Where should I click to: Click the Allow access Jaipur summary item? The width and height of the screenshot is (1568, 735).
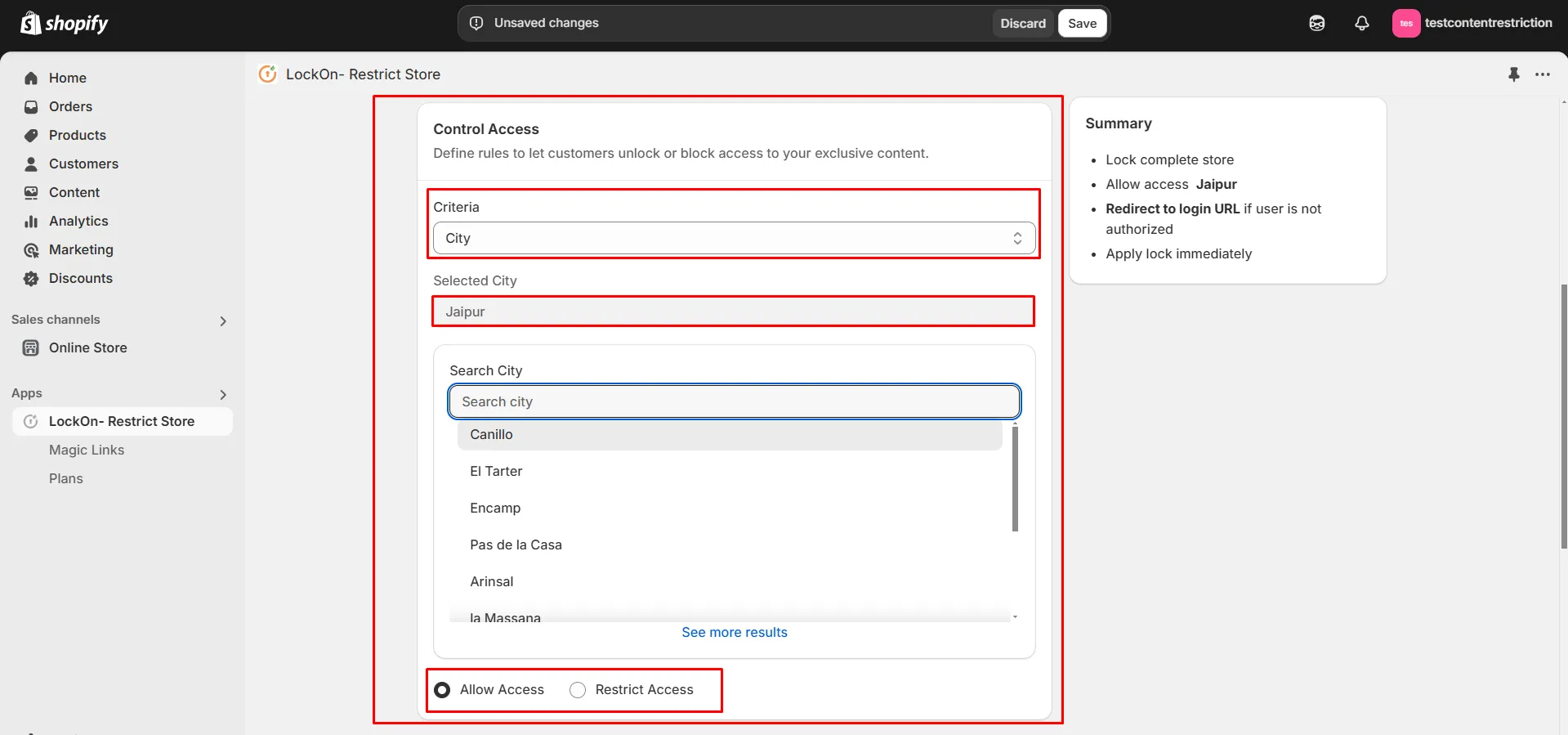click(x=1171, y=184)
